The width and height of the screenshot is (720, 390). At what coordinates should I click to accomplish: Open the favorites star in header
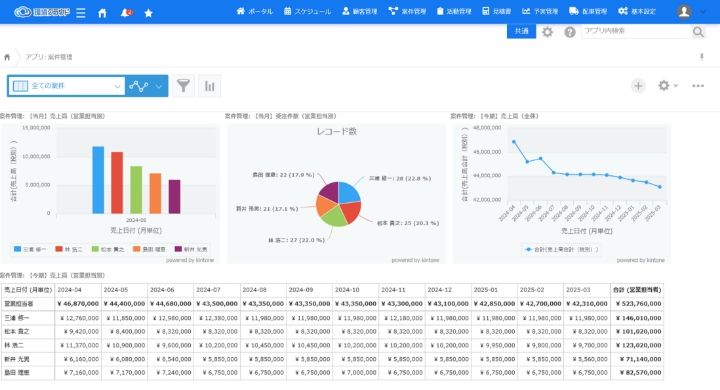148,13
